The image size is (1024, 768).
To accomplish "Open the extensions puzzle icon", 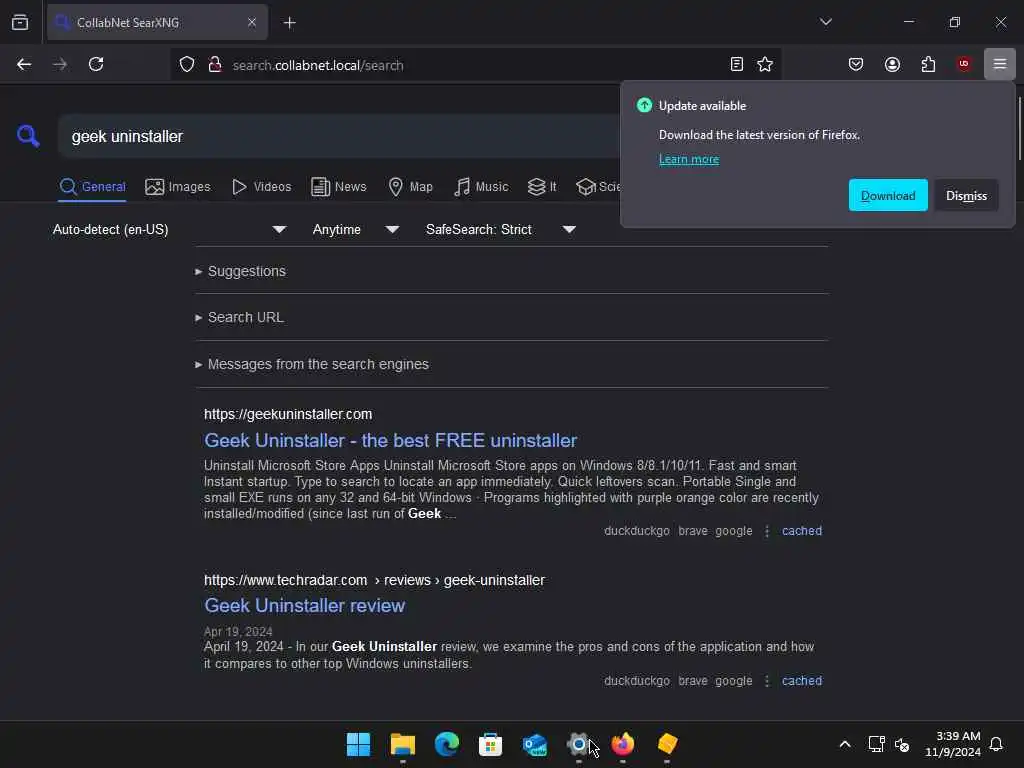I will 928,64.
